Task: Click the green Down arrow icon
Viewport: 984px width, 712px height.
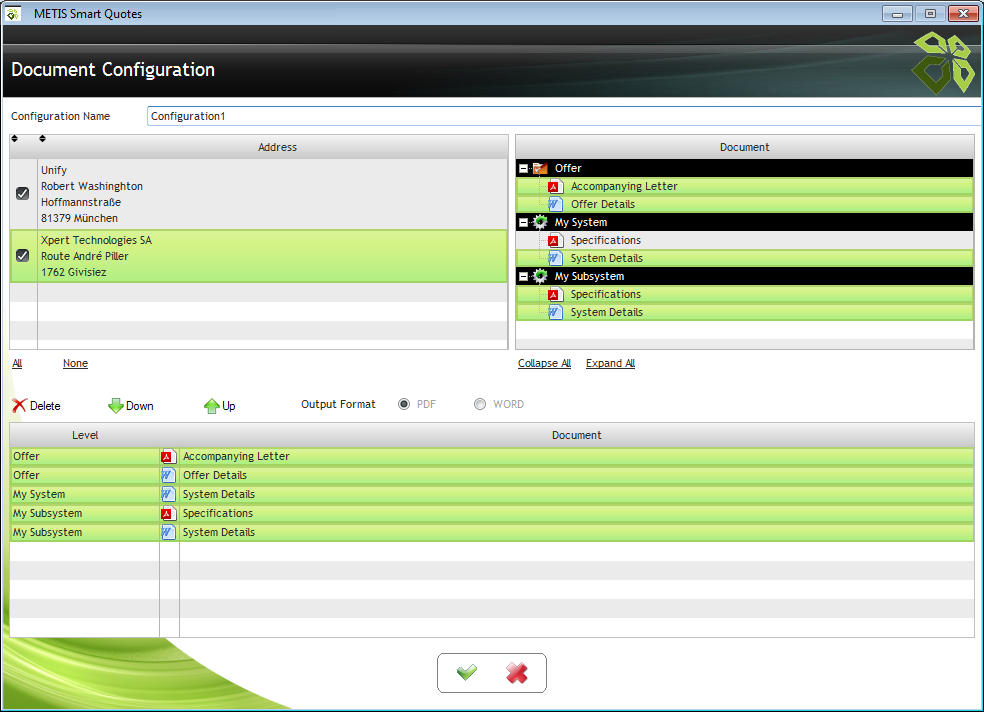Action: (x=116, y=406)
